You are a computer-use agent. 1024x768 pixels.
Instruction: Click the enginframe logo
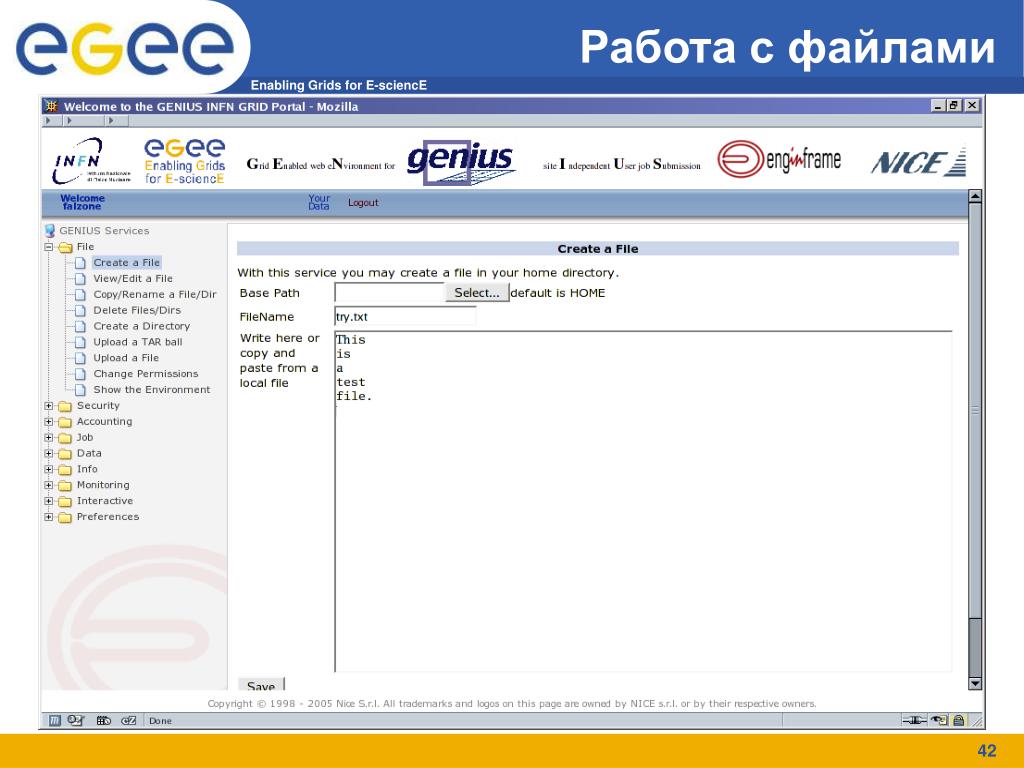(779, 159)
